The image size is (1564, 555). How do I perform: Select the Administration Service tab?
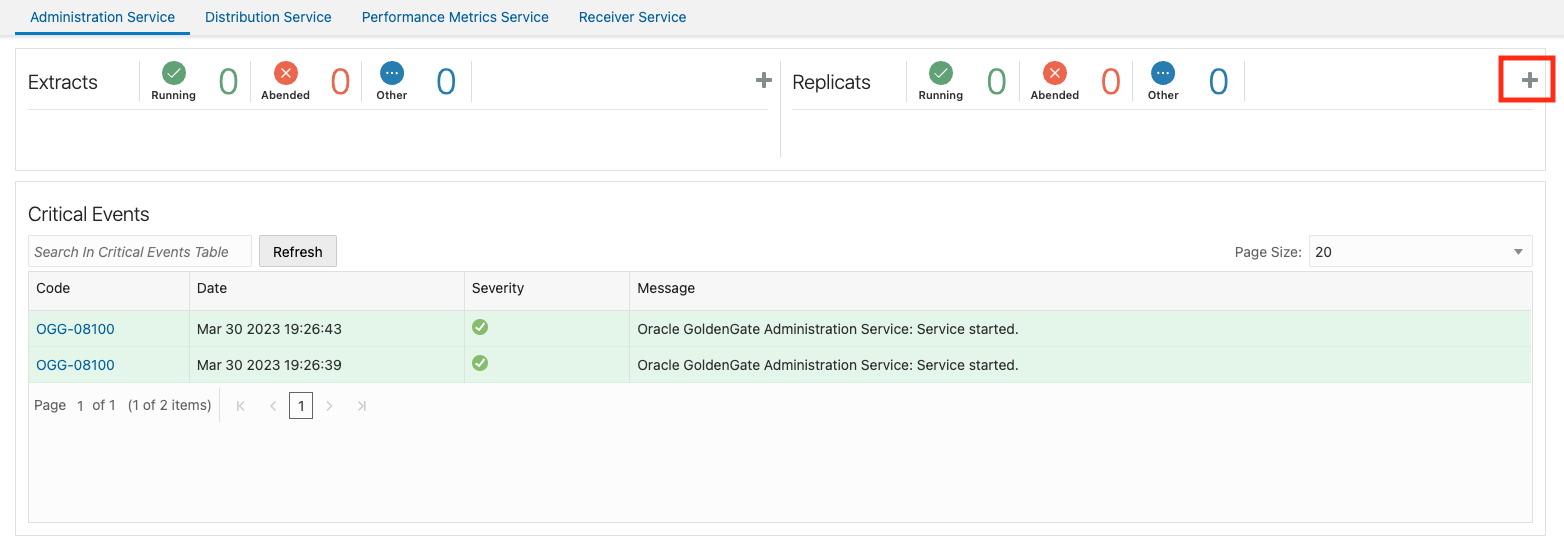click(x=103, y=17)
